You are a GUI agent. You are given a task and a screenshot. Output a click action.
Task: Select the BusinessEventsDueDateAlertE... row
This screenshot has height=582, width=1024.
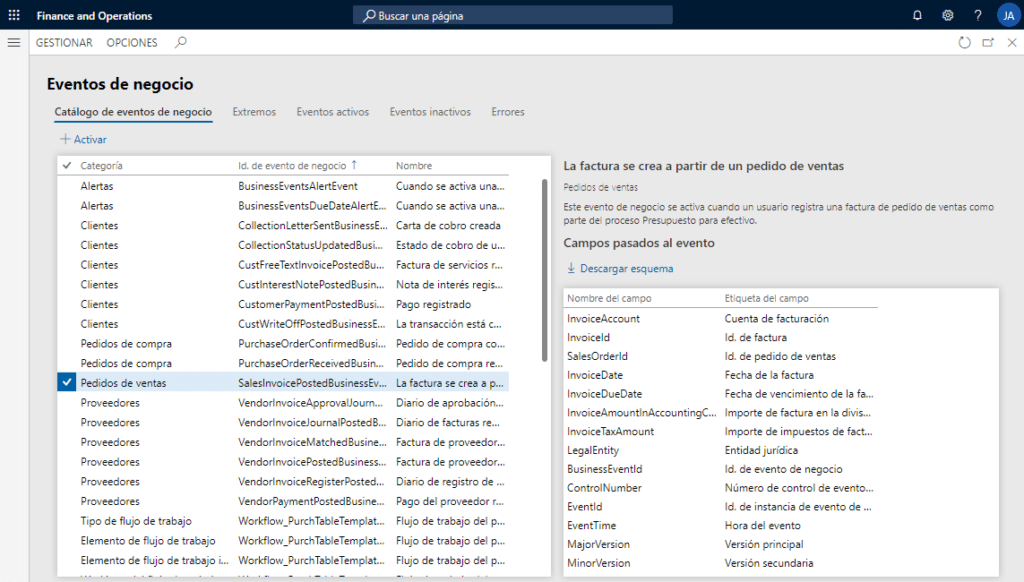[283, 205]
